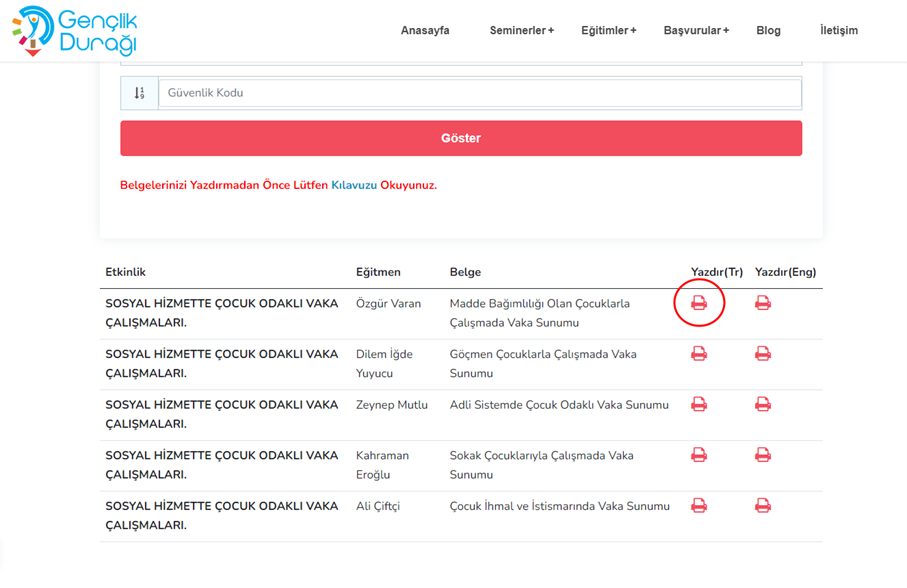
Task: Print English certificate for Dilem İğde Yuyucu
Action: 762,353
